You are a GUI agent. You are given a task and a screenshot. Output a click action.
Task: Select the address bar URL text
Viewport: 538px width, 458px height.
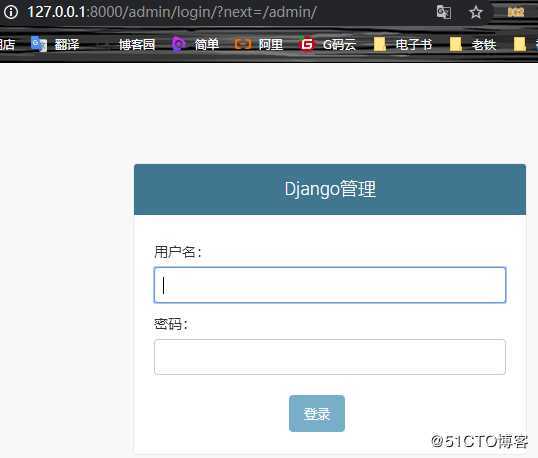(x=172, y=12)
